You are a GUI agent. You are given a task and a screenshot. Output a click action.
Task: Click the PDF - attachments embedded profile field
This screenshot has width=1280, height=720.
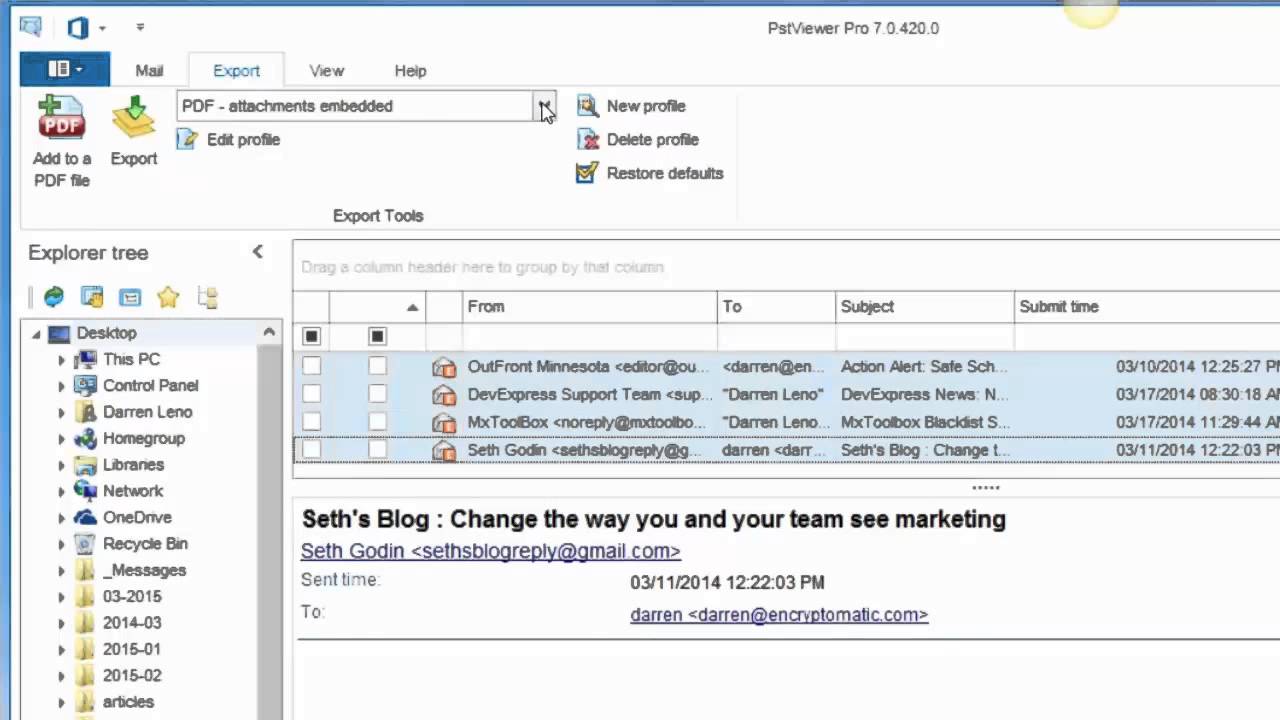[x=355, y=106]
